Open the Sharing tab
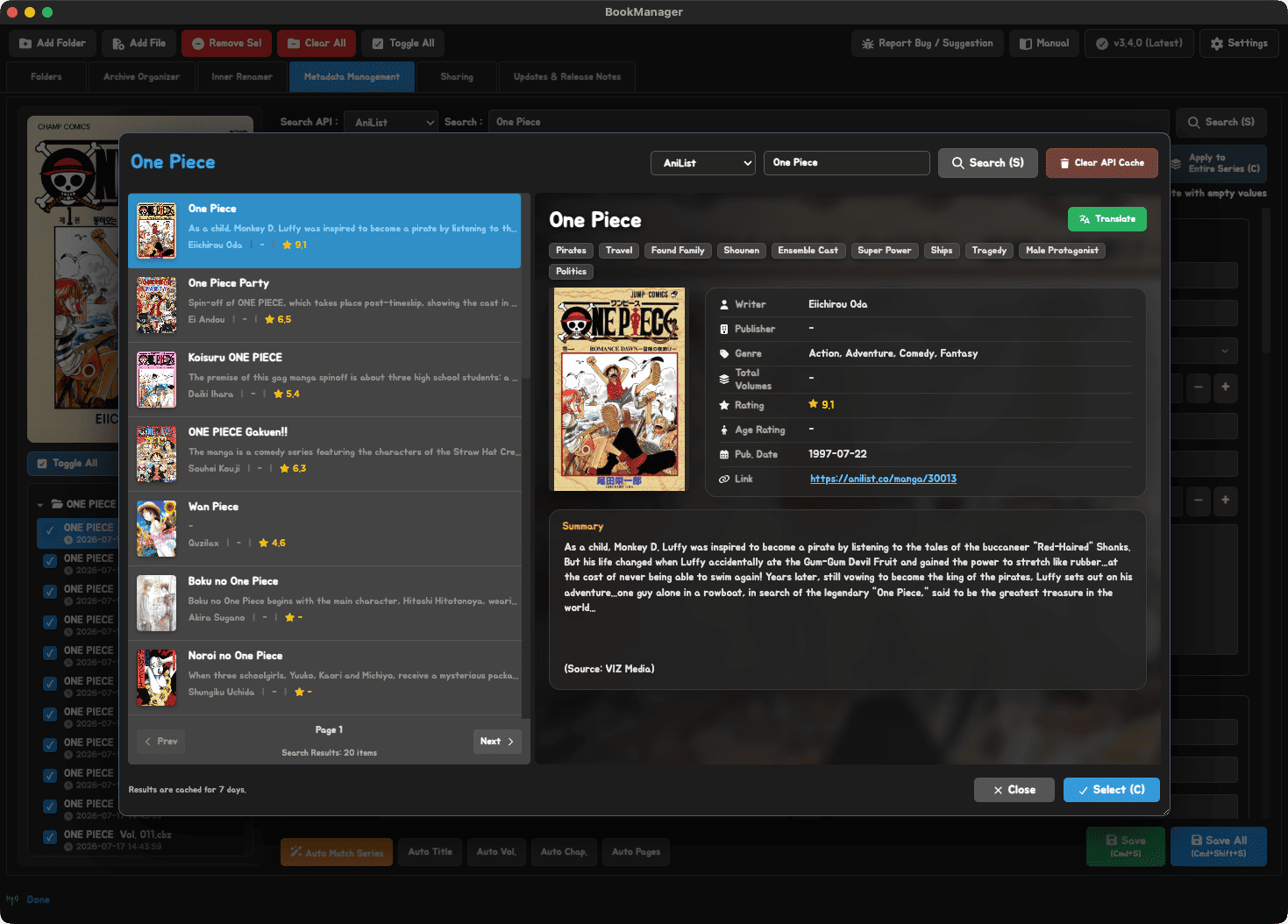 click(457, 77)
